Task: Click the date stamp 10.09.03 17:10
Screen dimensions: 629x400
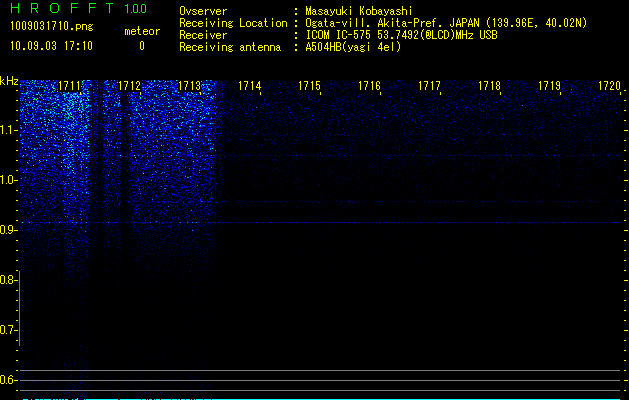Action: [51, 46]
